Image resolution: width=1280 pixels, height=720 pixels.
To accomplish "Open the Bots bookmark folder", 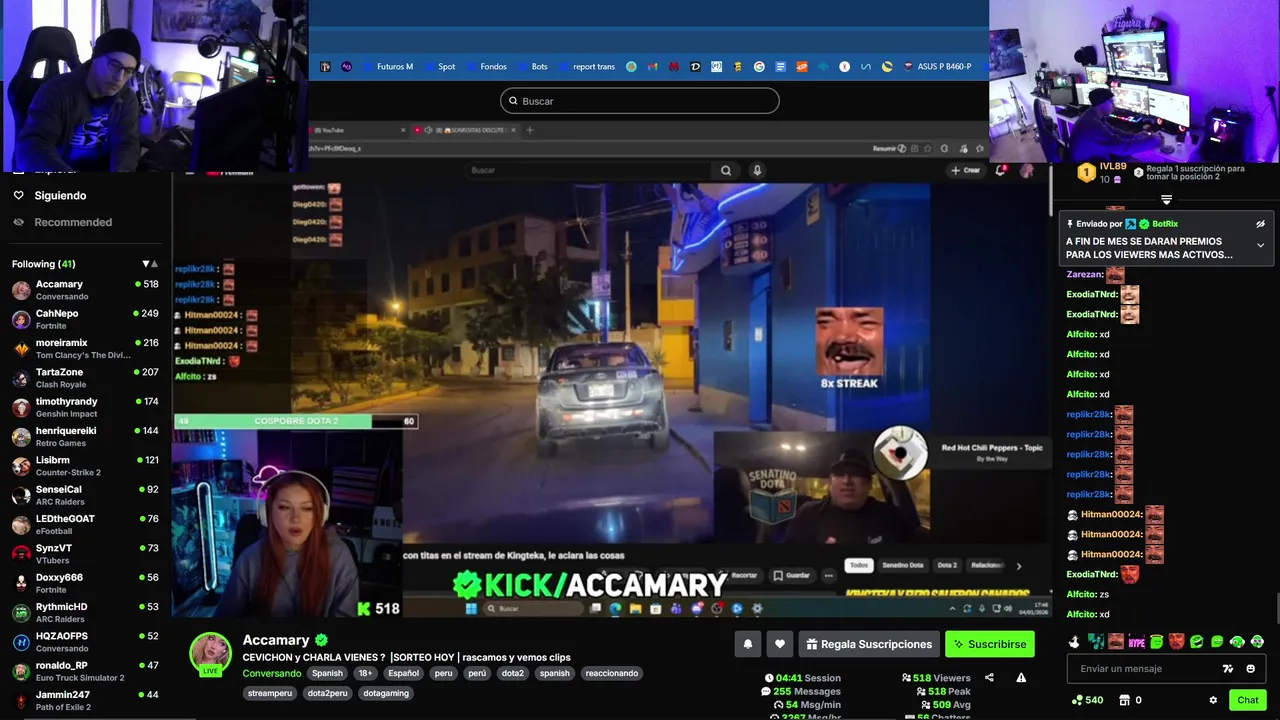I will [532, 67].
